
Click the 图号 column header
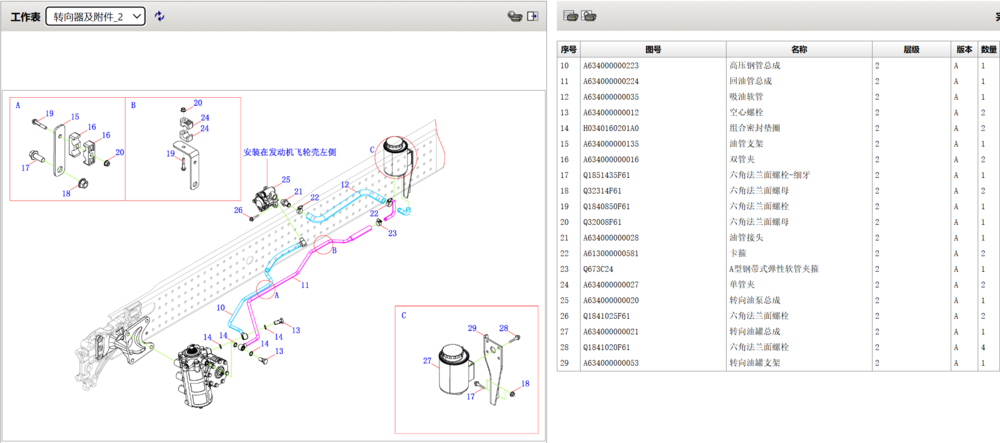click(653, 49)
